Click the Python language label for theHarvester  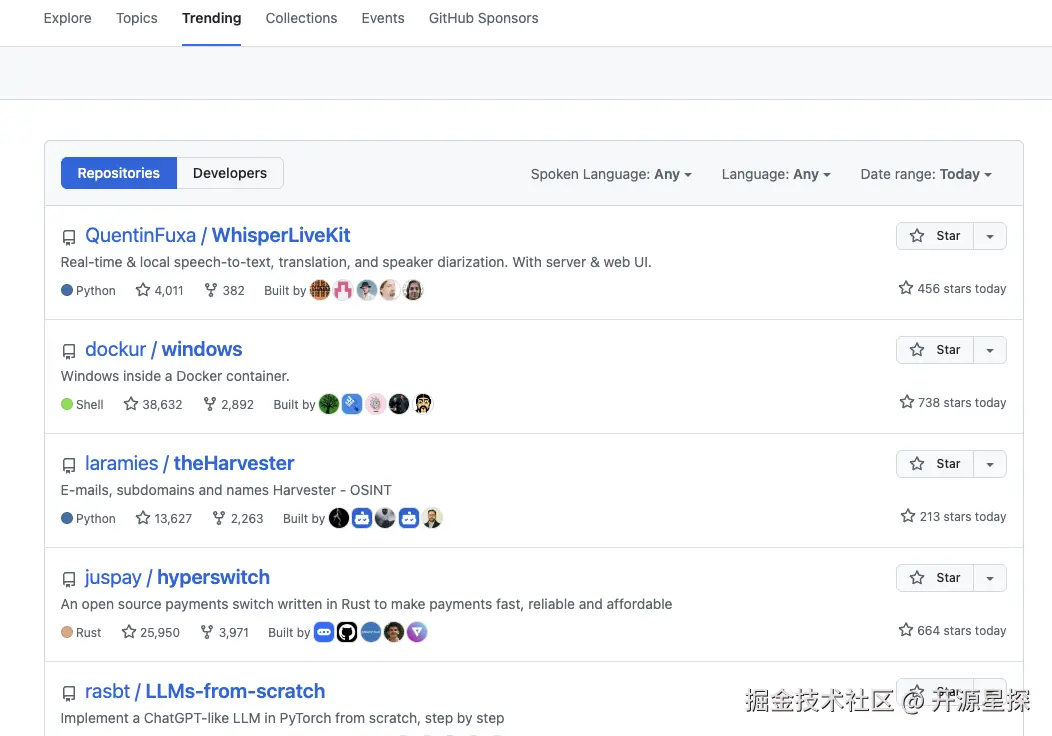coord(88,519)
